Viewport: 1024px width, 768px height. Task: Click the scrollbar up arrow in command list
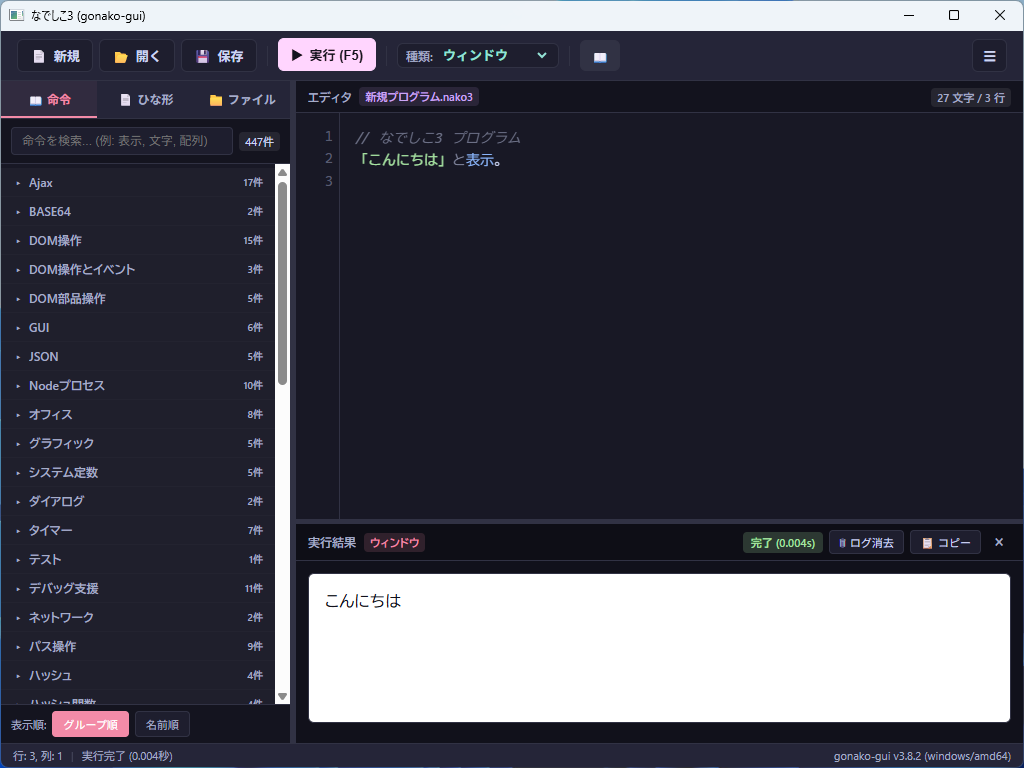click(x=282, y=172)
